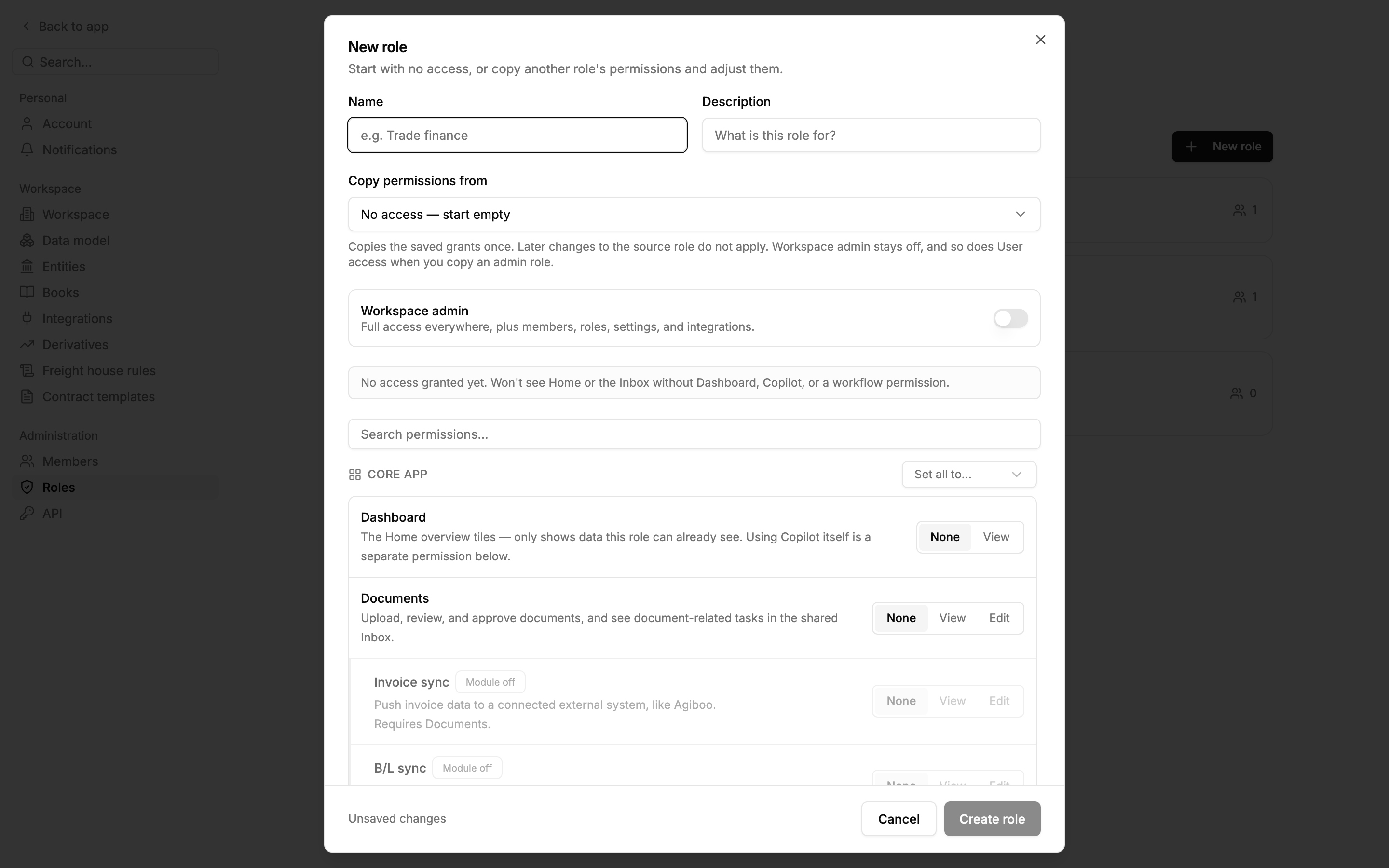1389x868 pixels.
Task: Click the Back to app arrow icon
Action: tap(26, 27)
